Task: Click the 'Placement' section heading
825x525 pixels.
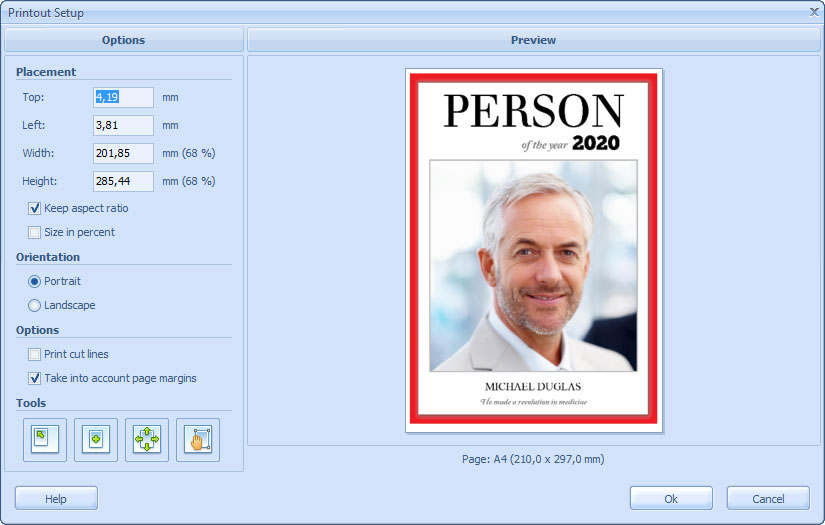Action: click(46, 72)
